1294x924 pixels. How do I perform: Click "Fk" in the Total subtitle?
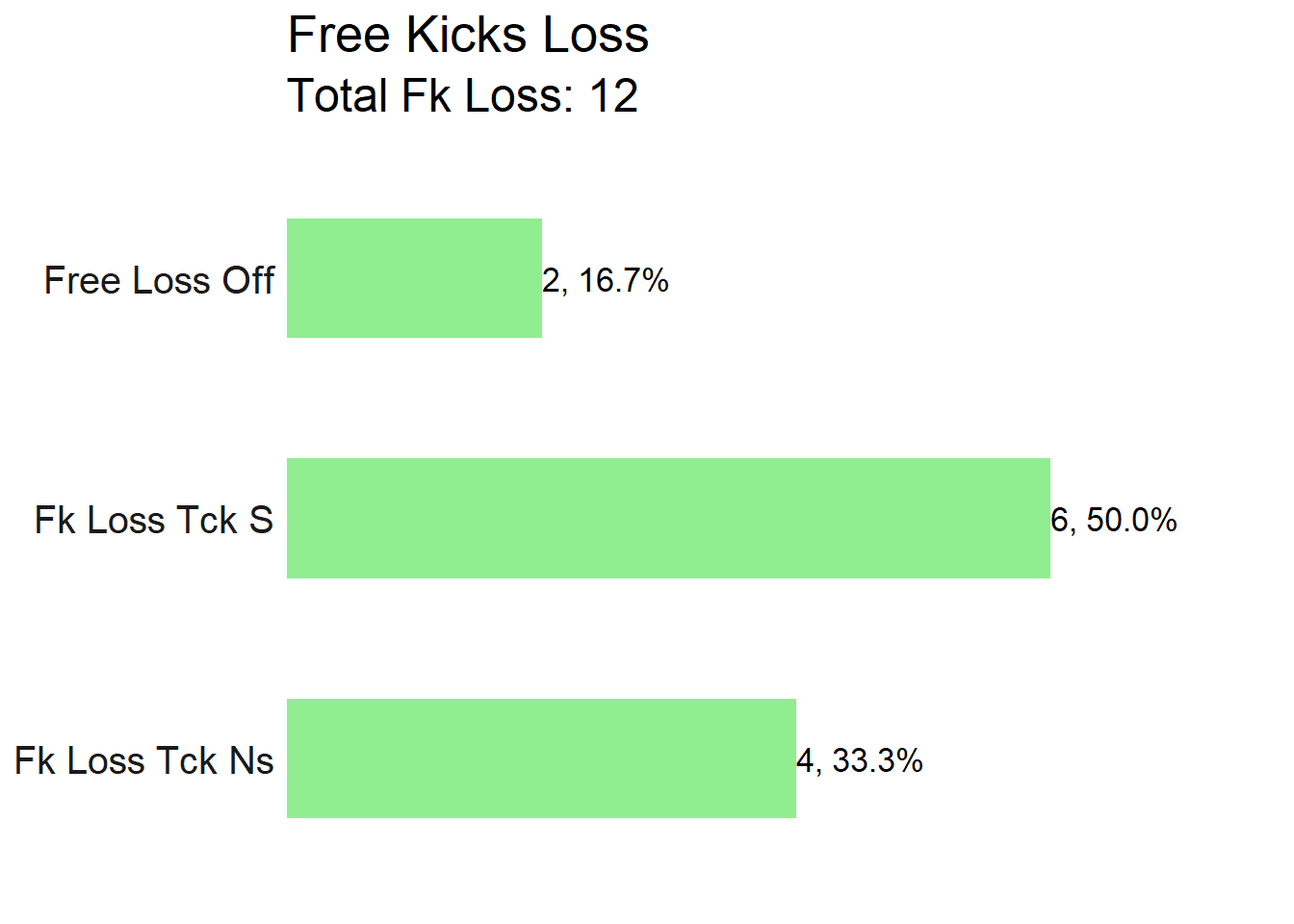tap(424, 96)
